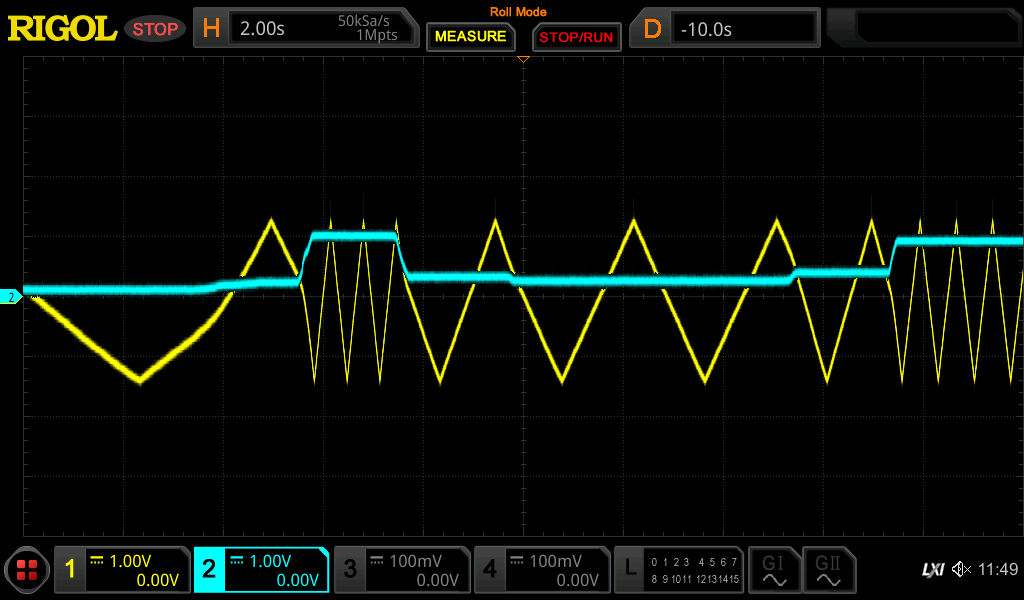
Task: Expand the L digital channels panel
Action: point(680,569)
